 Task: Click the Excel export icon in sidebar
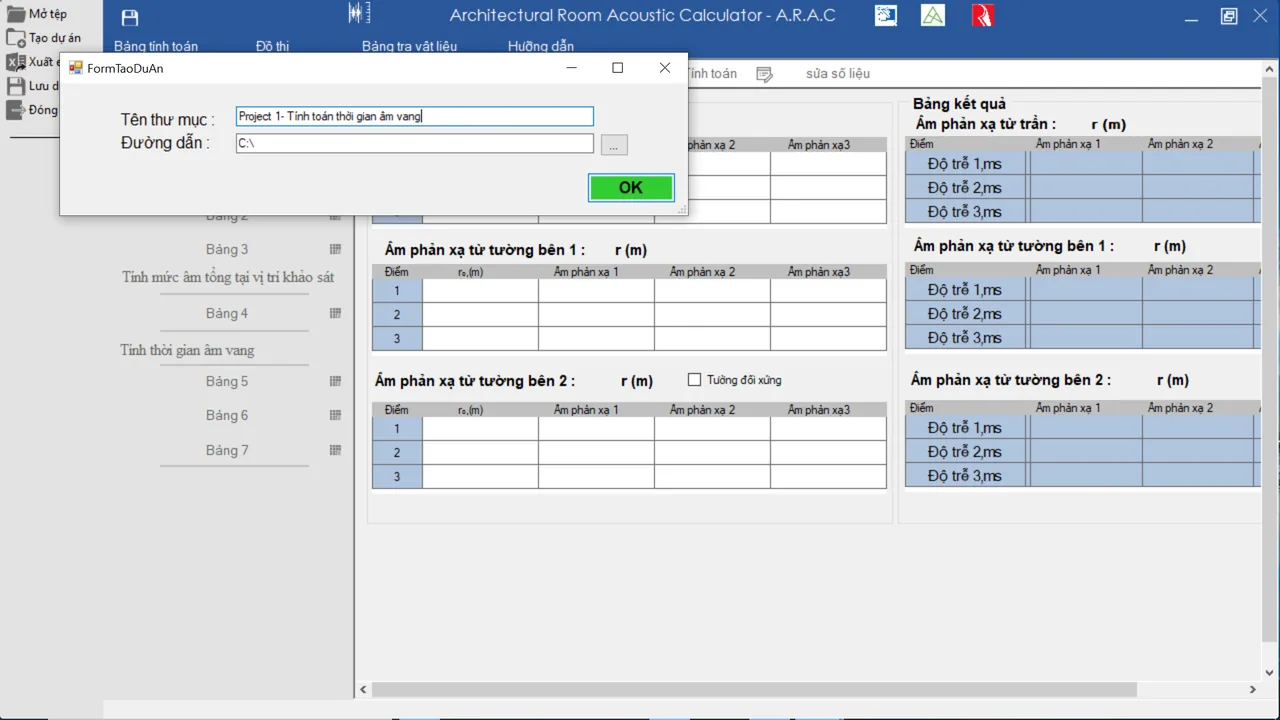(16, 62)
